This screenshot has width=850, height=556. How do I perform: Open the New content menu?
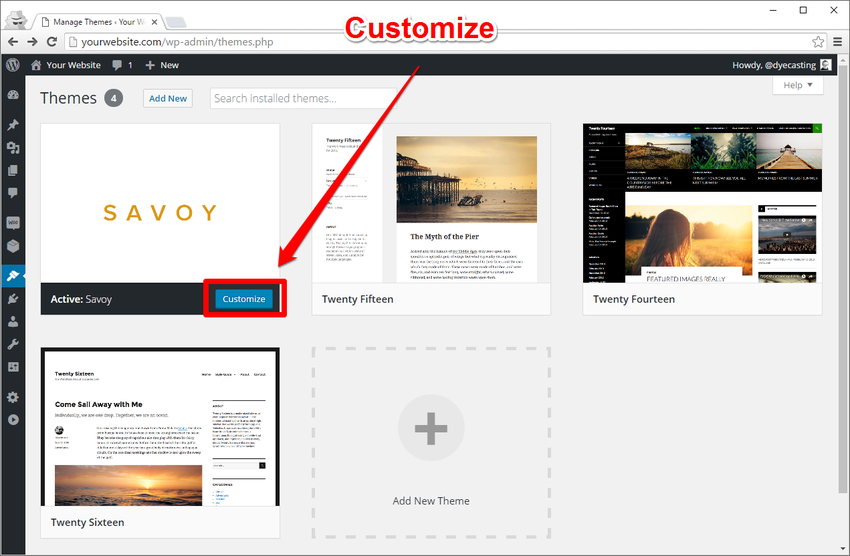[162, 65]
